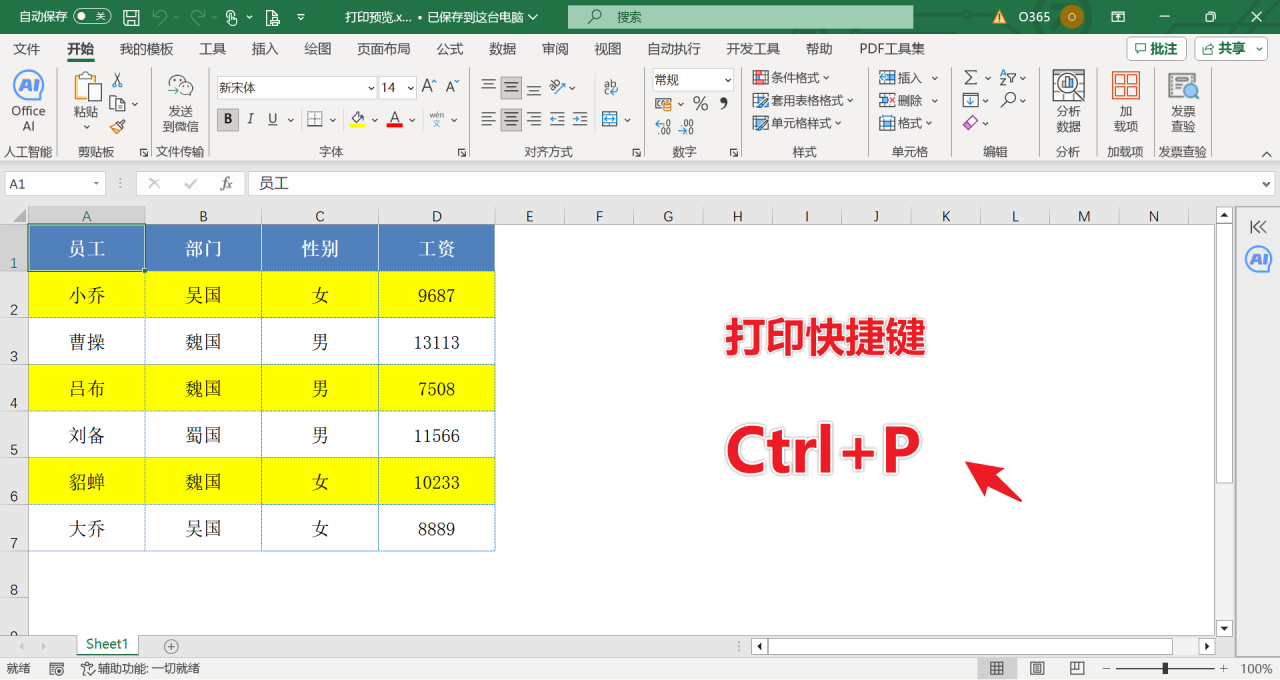Screen dimensions: 1280x680
Task: Click the Merge and Center icon
Action: [610, 120]
